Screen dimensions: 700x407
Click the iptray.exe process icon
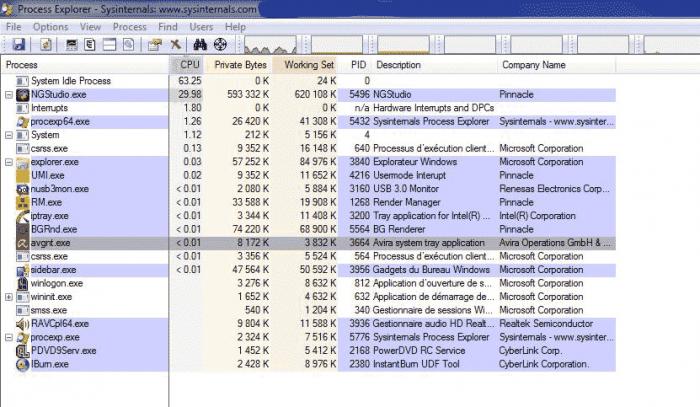(22, 216)
